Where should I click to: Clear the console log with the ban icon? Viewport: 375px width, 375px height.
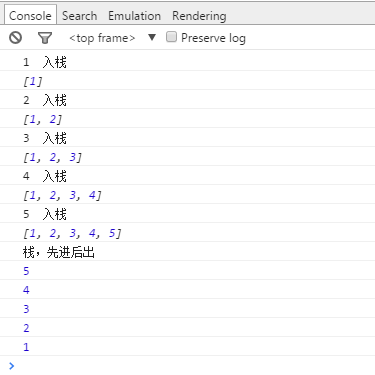coord(15,38)
